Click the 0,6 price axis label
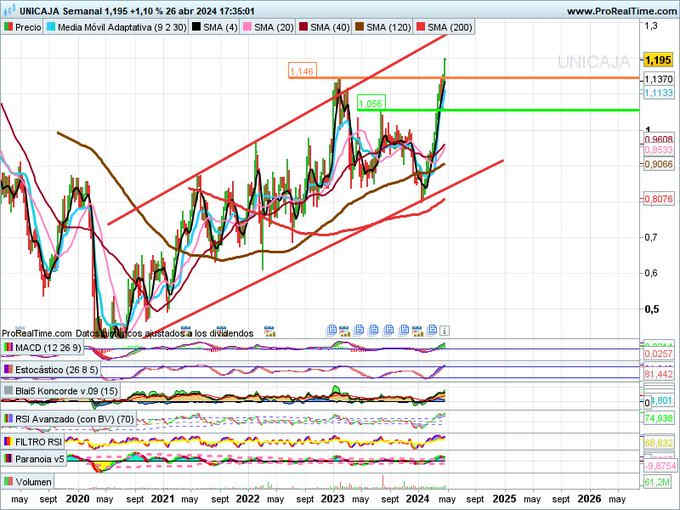The width and height of the screenshot is (680, 510). click(651, 273)
